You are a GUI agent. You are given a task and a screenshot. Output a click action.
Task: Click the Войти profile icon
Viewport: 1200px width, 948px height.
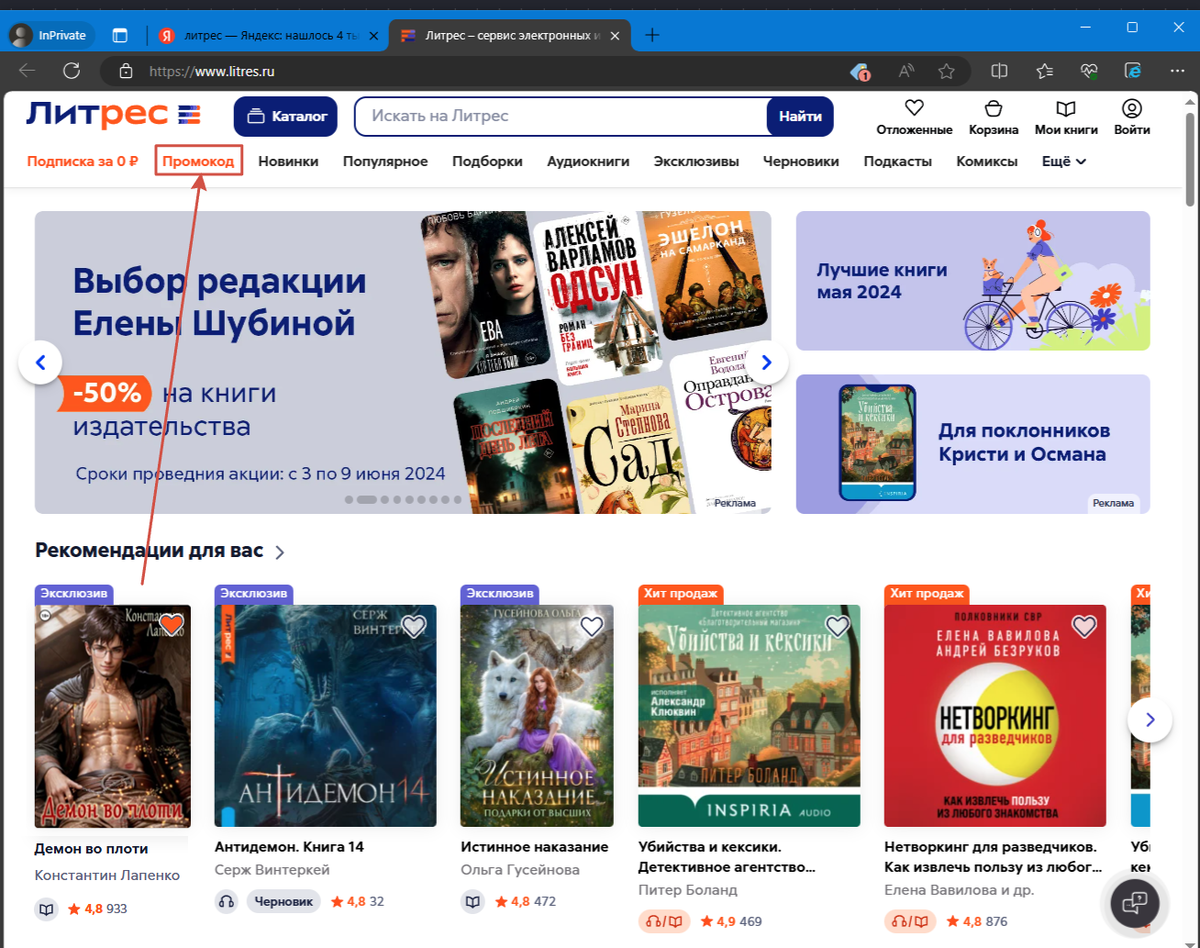(1132, 108)
